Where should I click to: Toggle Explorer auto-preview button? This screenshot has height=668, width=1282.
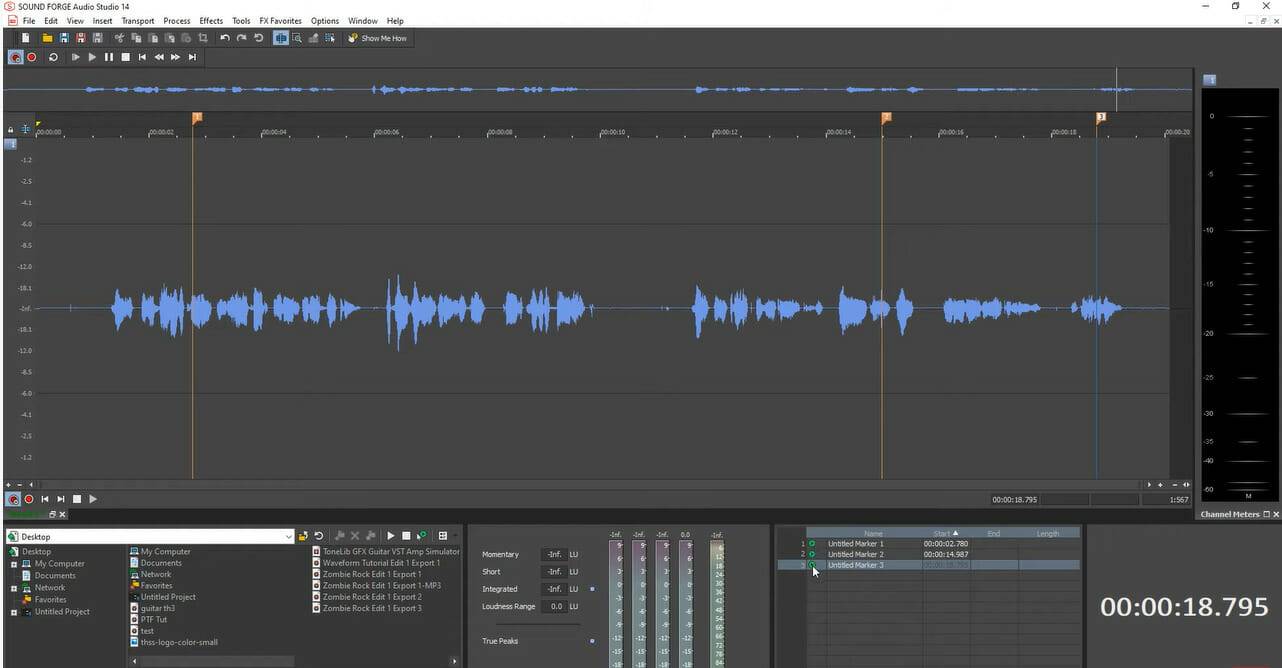(x=421, y=536)
